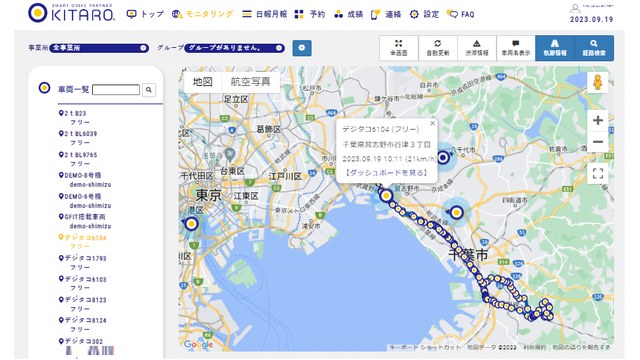Toggle 軌跡情報 track info

coord(555,48)
